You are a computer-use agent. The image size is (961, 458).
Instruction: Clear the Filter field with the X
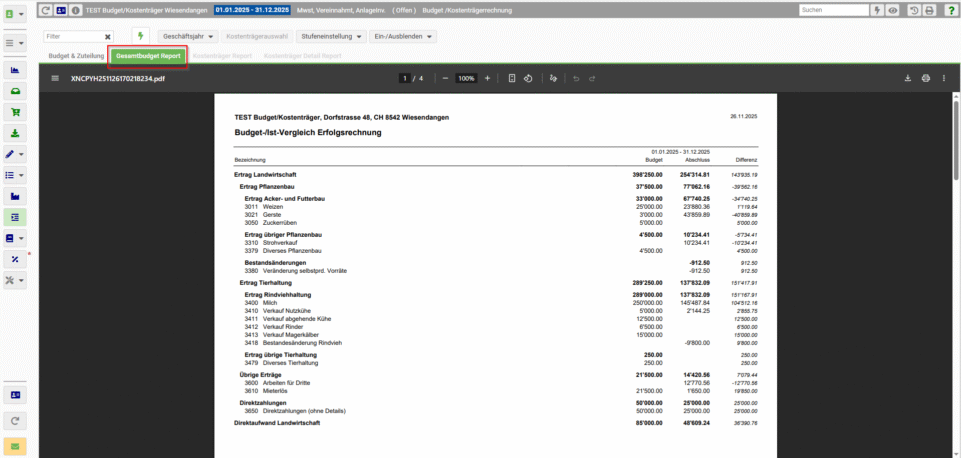tap(108, 37)
